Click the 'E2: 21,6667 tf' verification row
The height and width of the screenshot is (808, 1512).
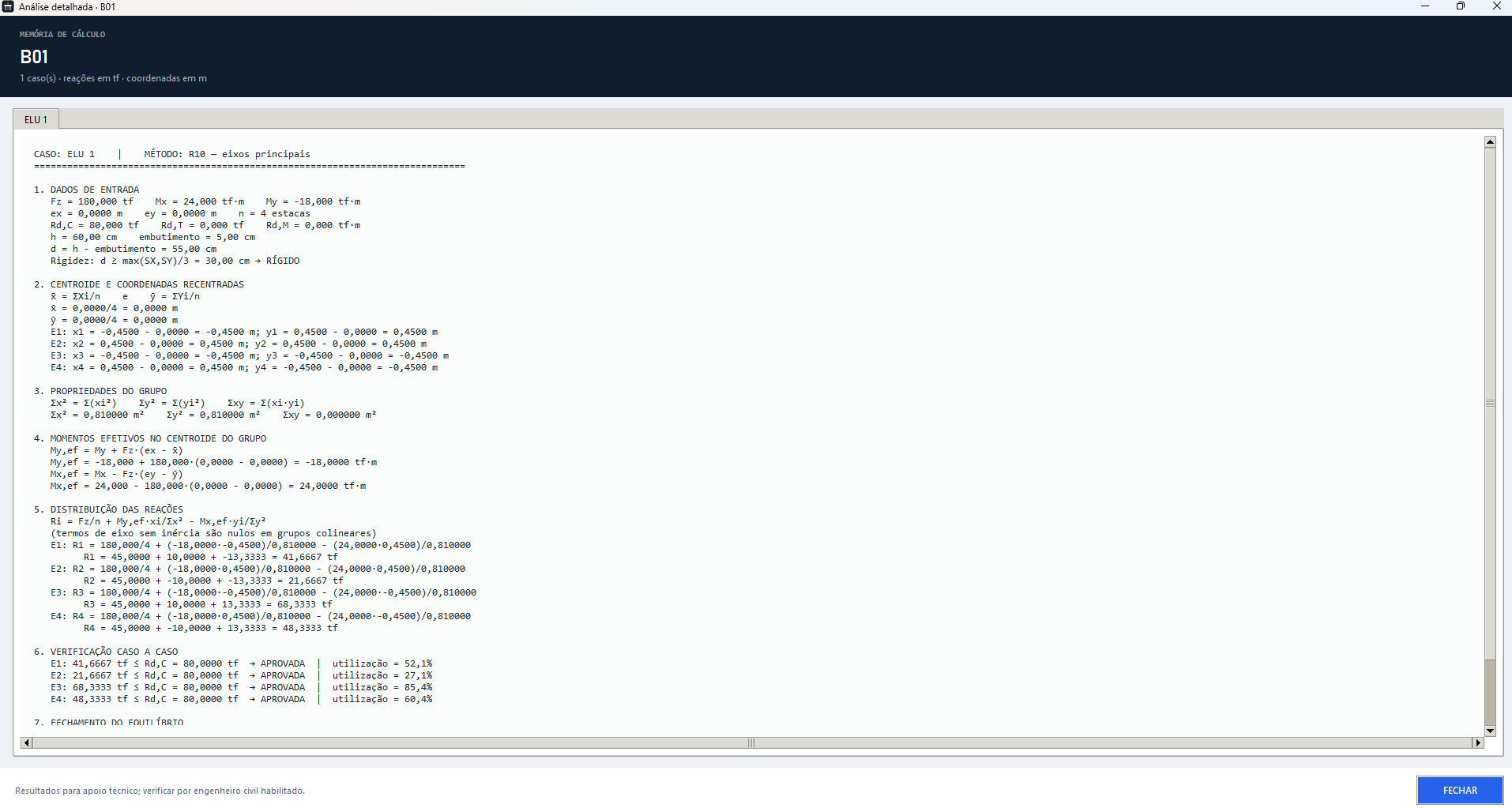pyautogui.click(x=242, y=675)
